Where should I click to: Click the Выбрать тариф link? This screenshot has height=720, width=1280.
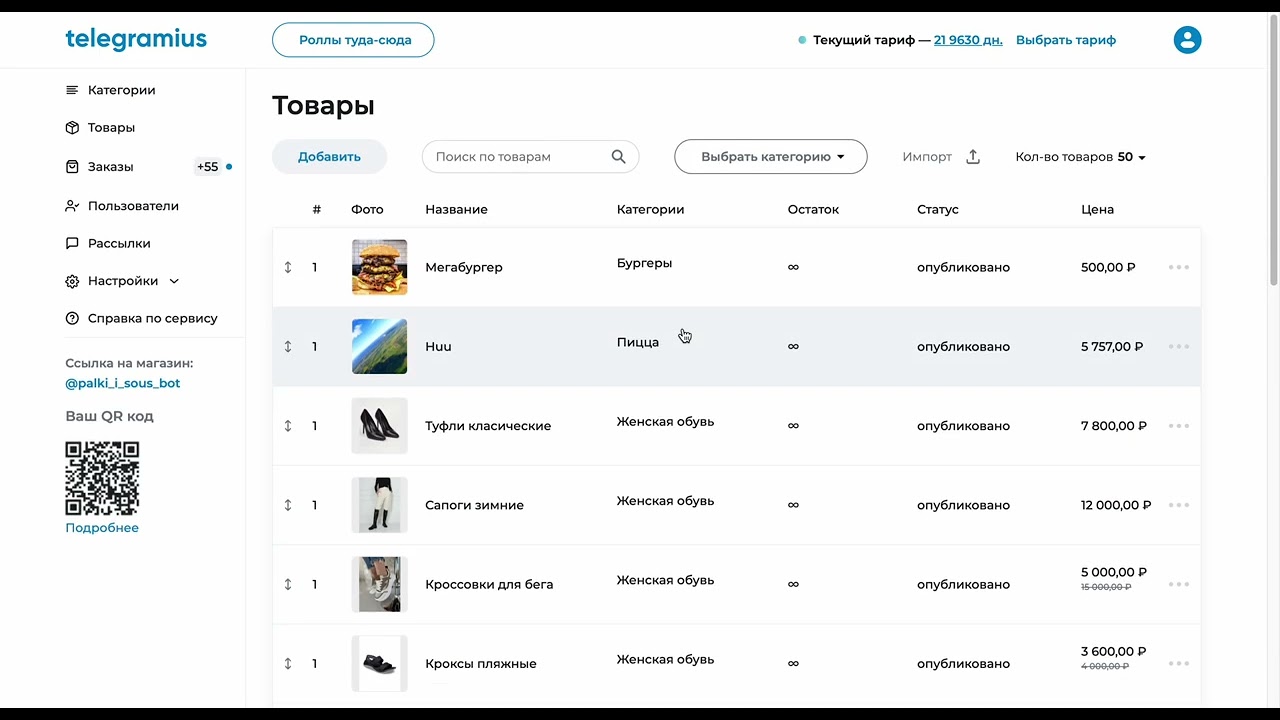click(1065, 40)
